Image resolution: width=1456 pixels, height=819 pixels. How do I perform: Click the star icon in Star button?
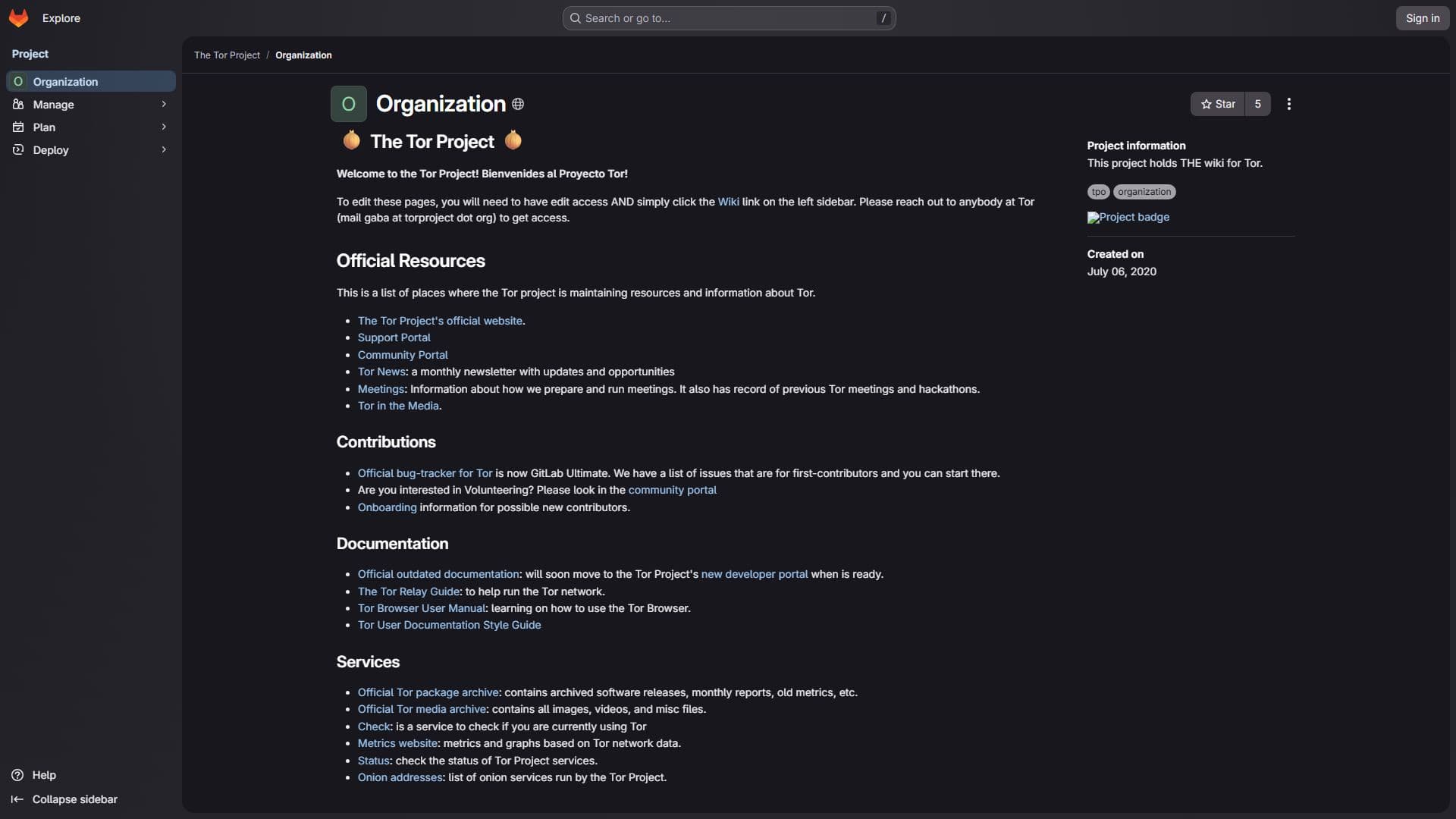(1206, 104)
